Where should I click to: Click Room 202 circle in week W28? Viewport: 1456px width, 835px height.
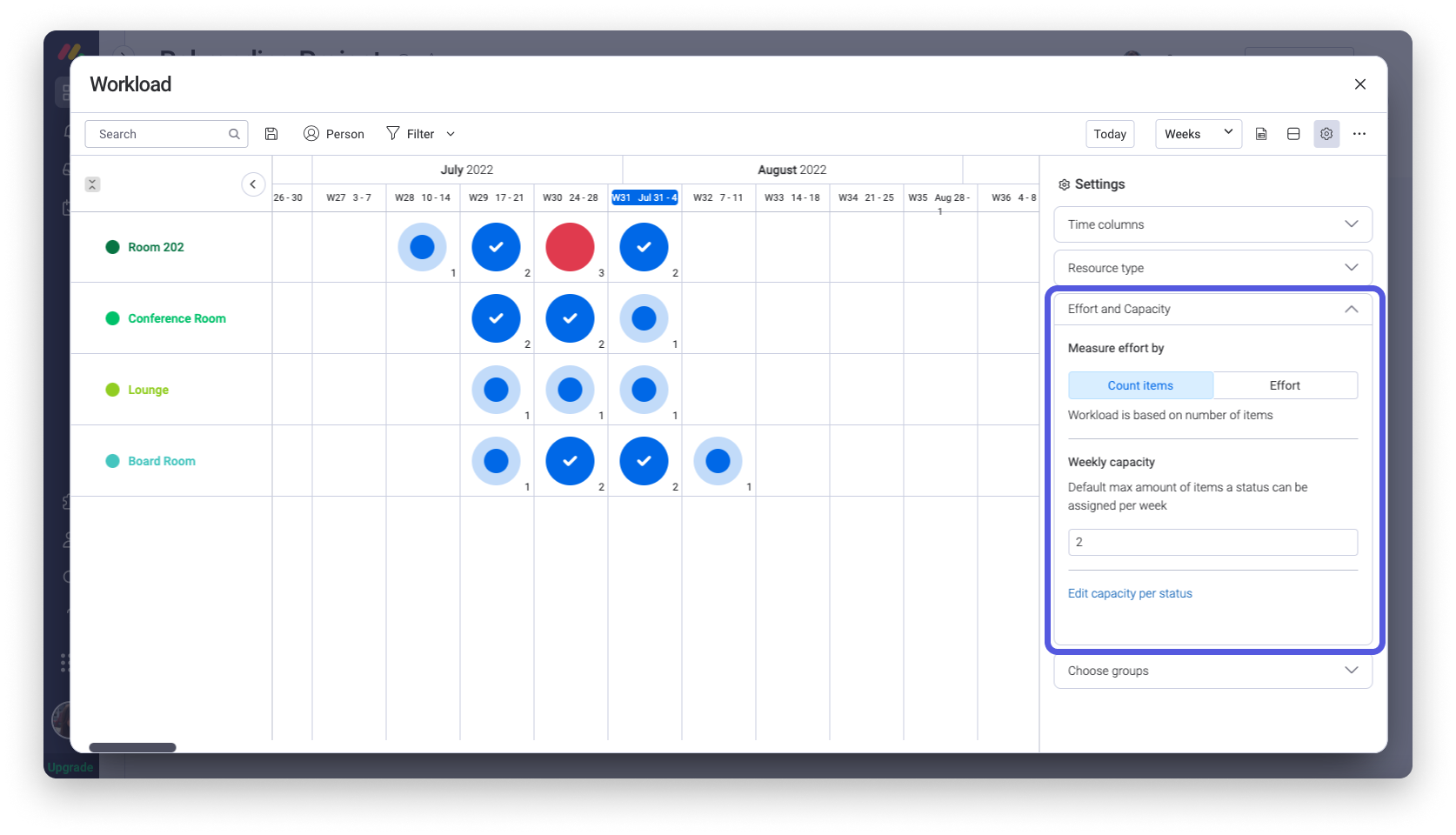[422, 247]
